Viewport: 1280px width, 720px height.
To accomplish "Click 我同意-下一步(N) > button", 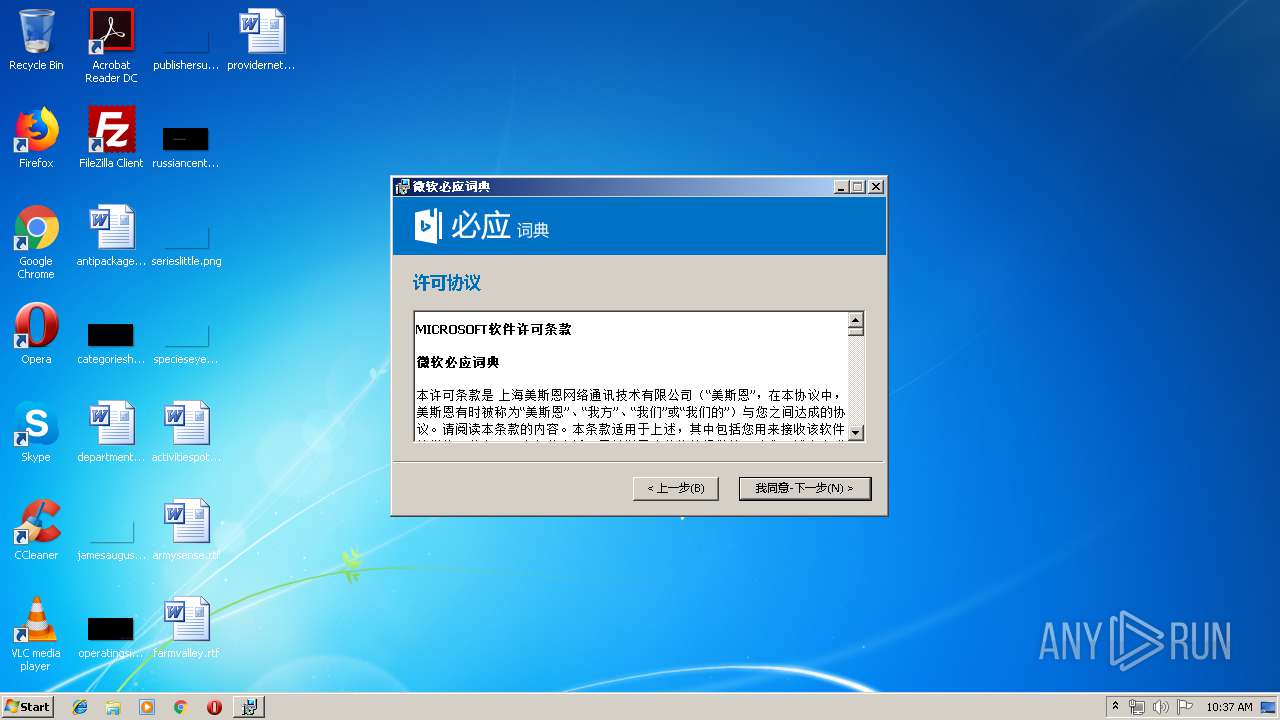I will coord(805,488).
